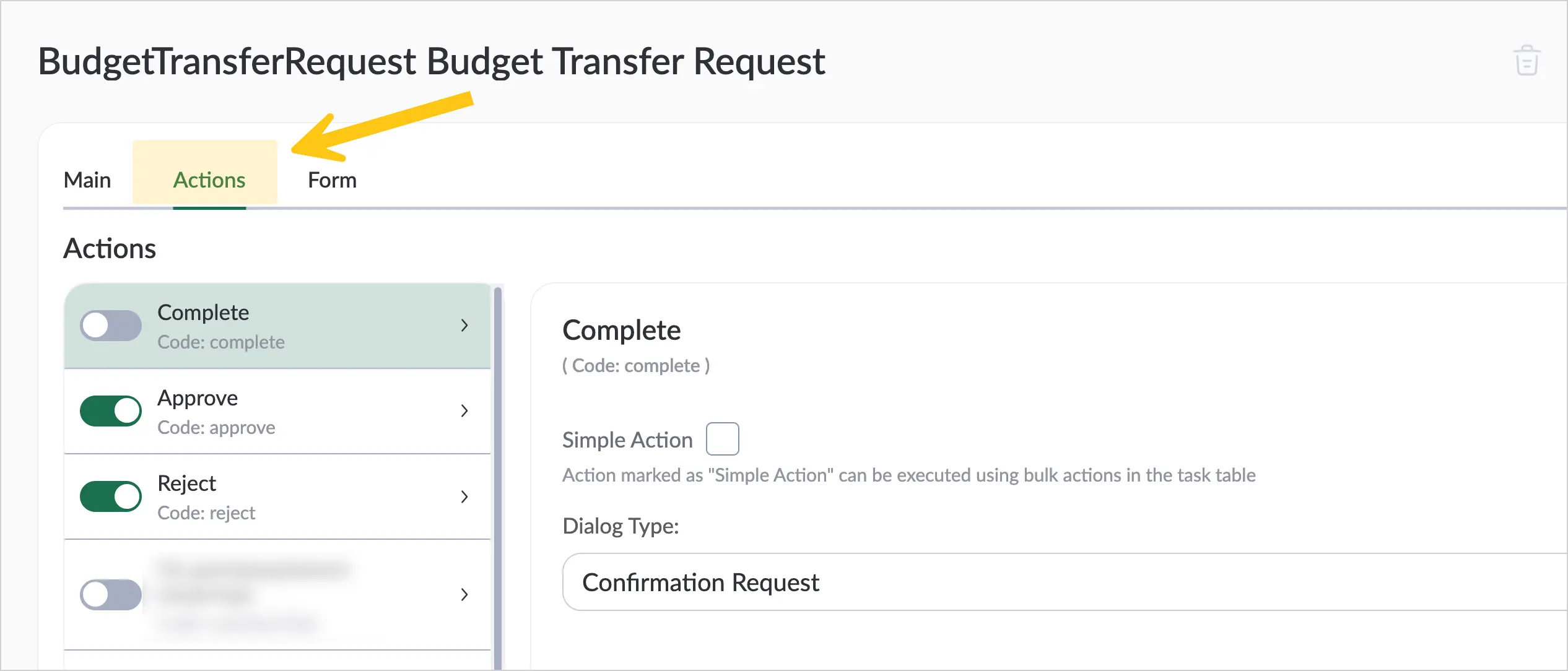Viewport: 1568px width, 671px height.
Task: Switch to the Main tab
Action: pyautogui.click(x=87, y=180)
